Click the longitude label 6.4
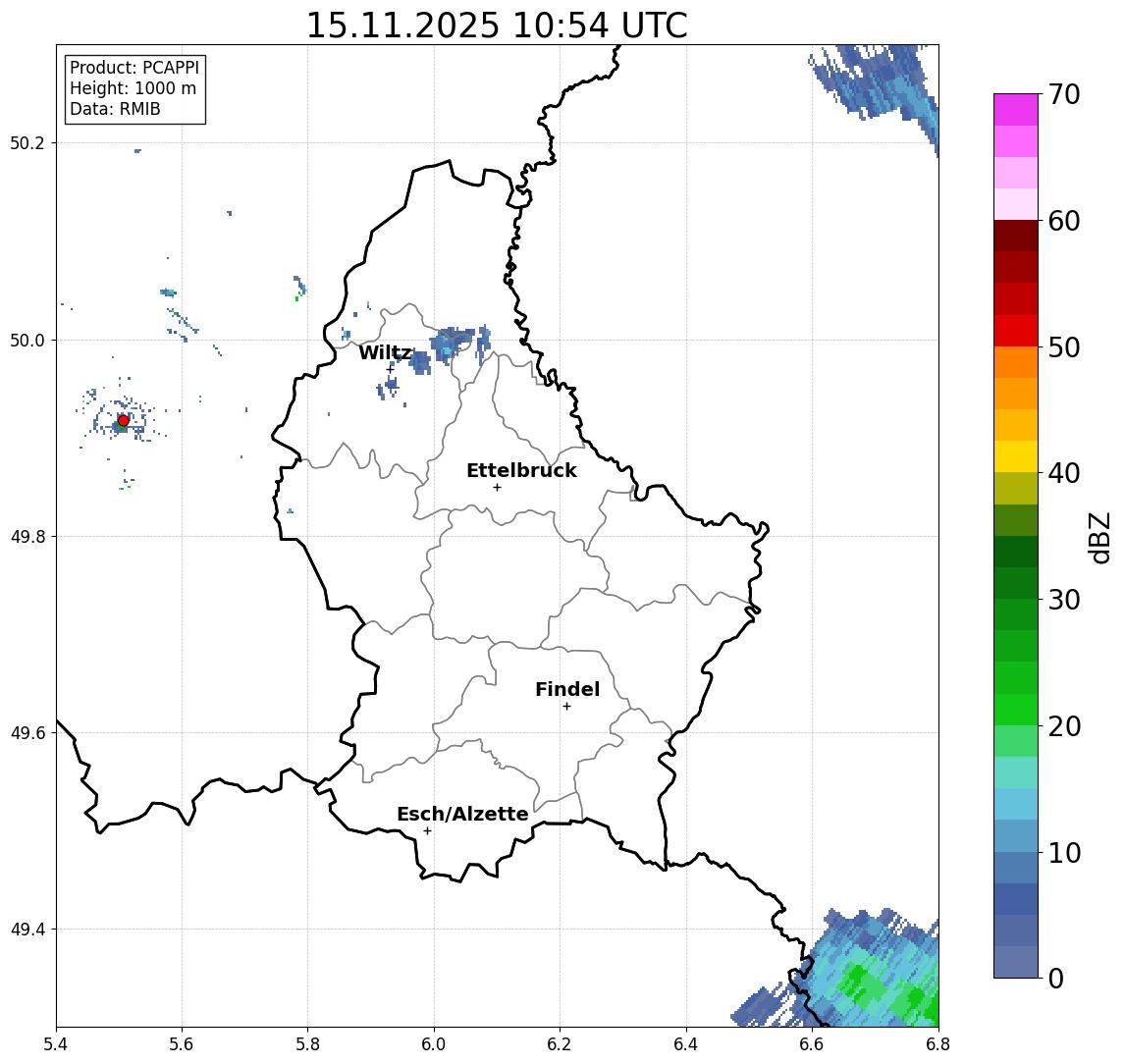Viewport: 1124px width, 1064px height. [686, 1044]
